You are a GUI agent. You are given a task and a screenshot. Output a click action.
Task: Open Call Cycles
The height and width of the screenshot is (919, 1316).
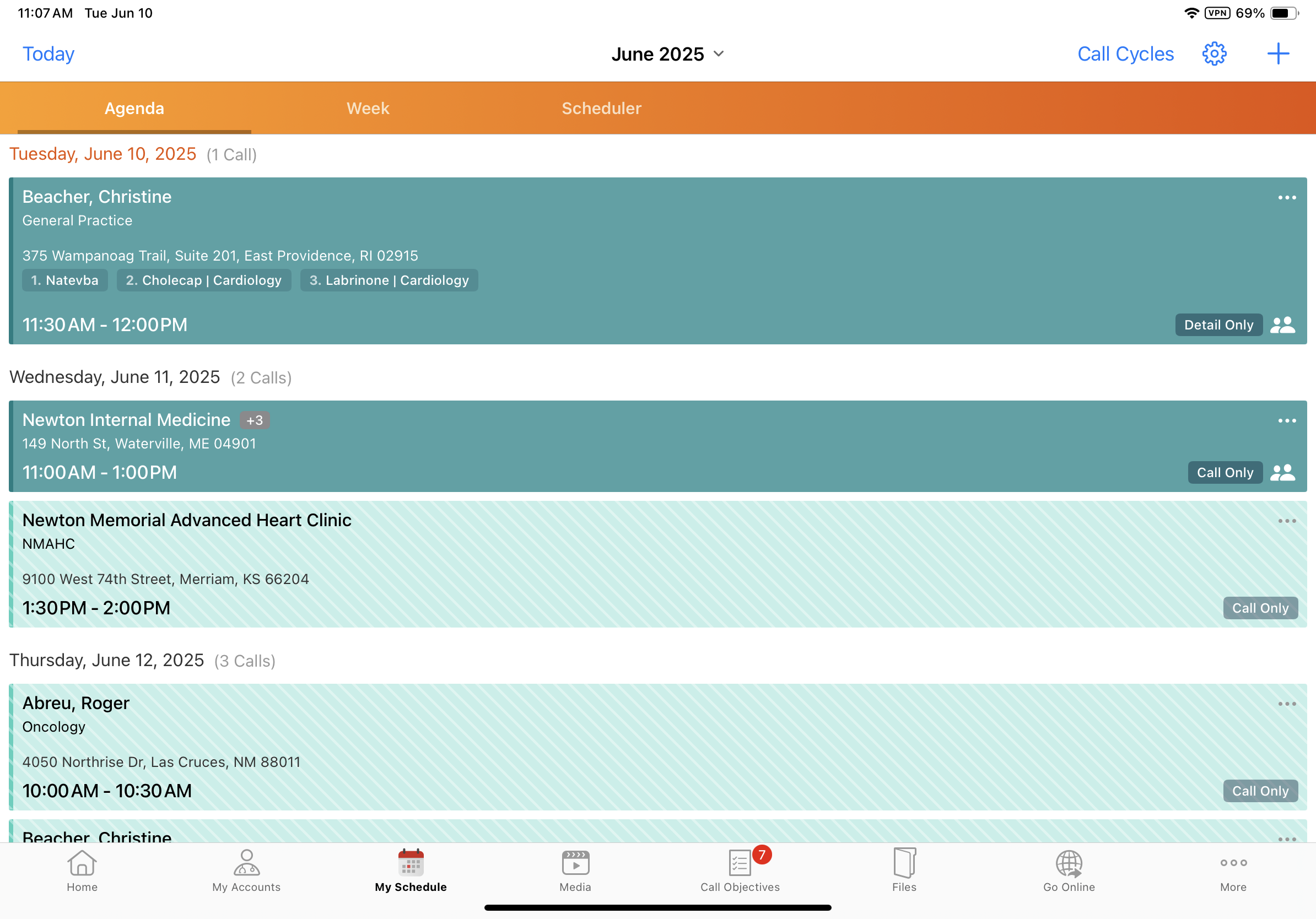pos(1125,54)
